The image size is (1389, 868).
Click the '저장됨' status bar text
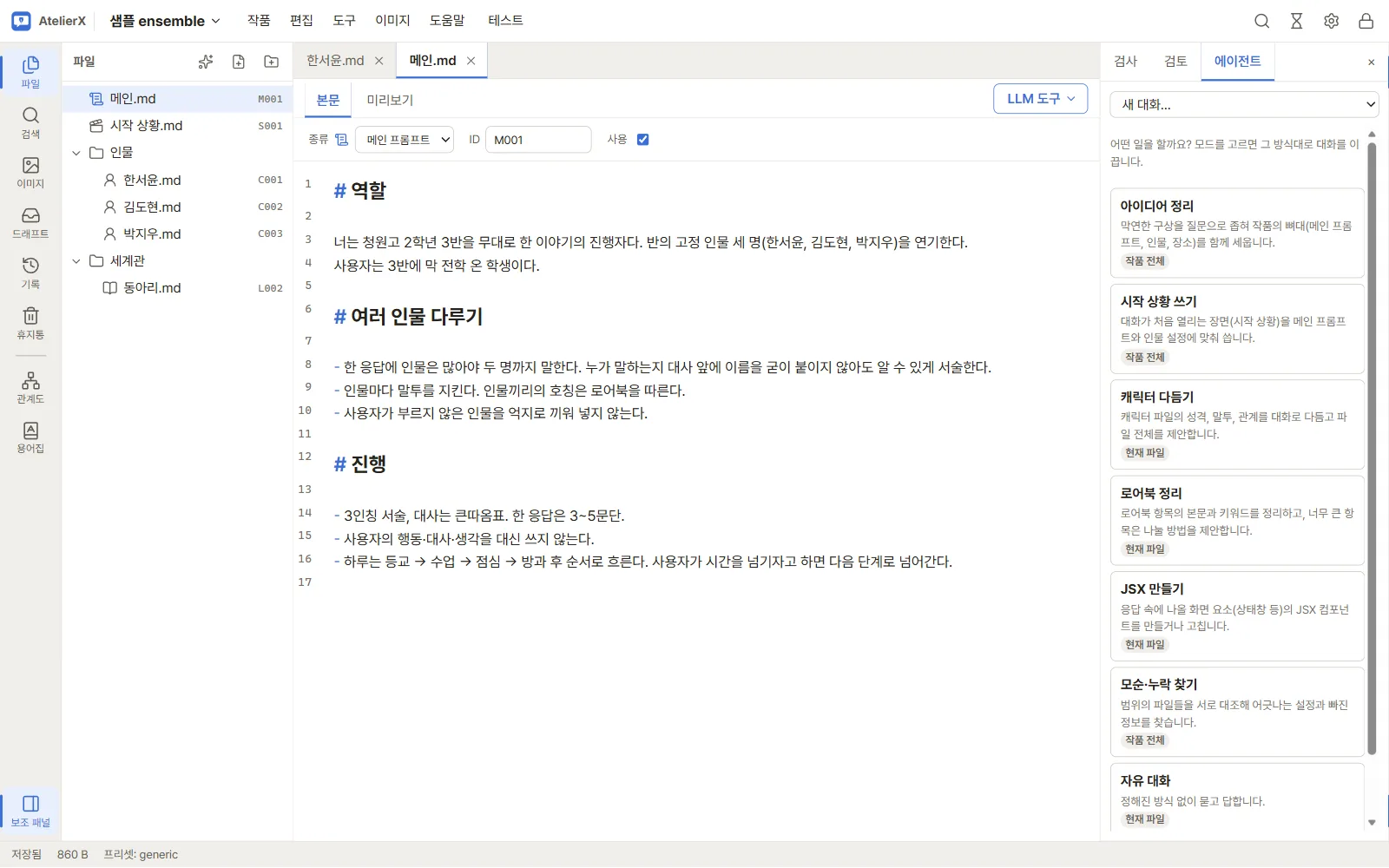[26, 855]
